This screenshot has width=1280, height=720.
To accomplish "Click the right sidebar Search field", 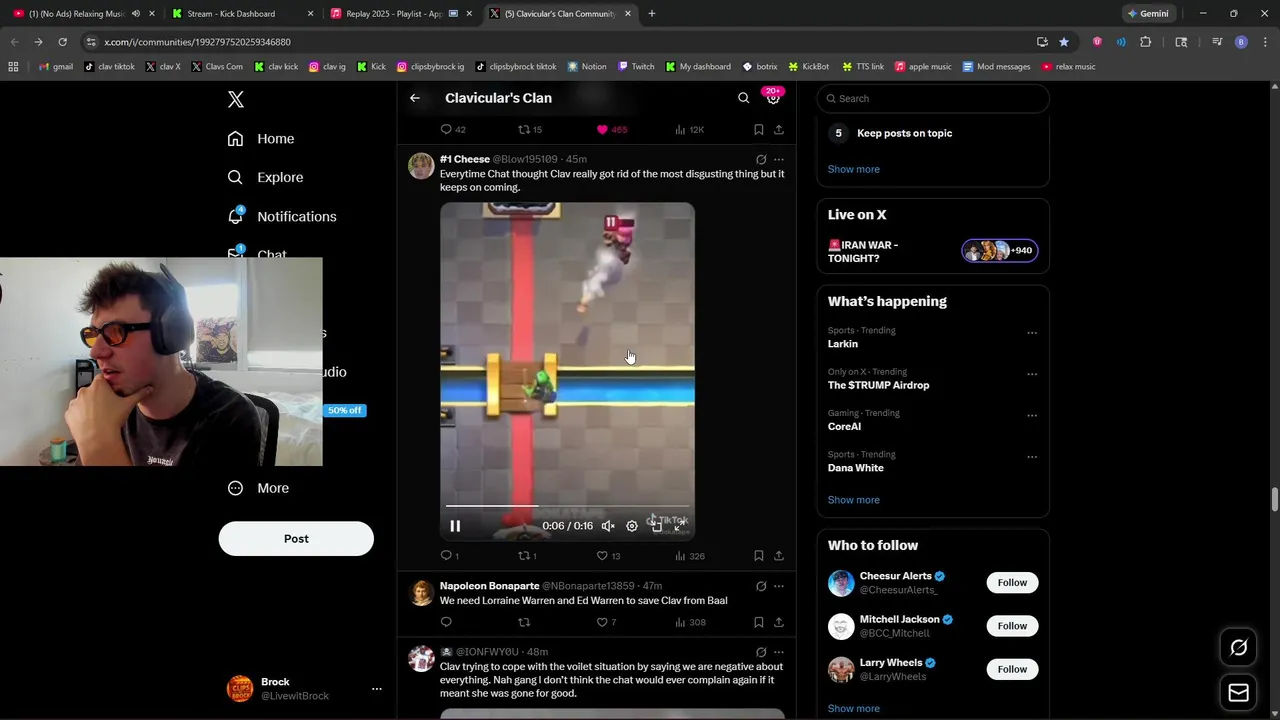I will tap(933, 98).
